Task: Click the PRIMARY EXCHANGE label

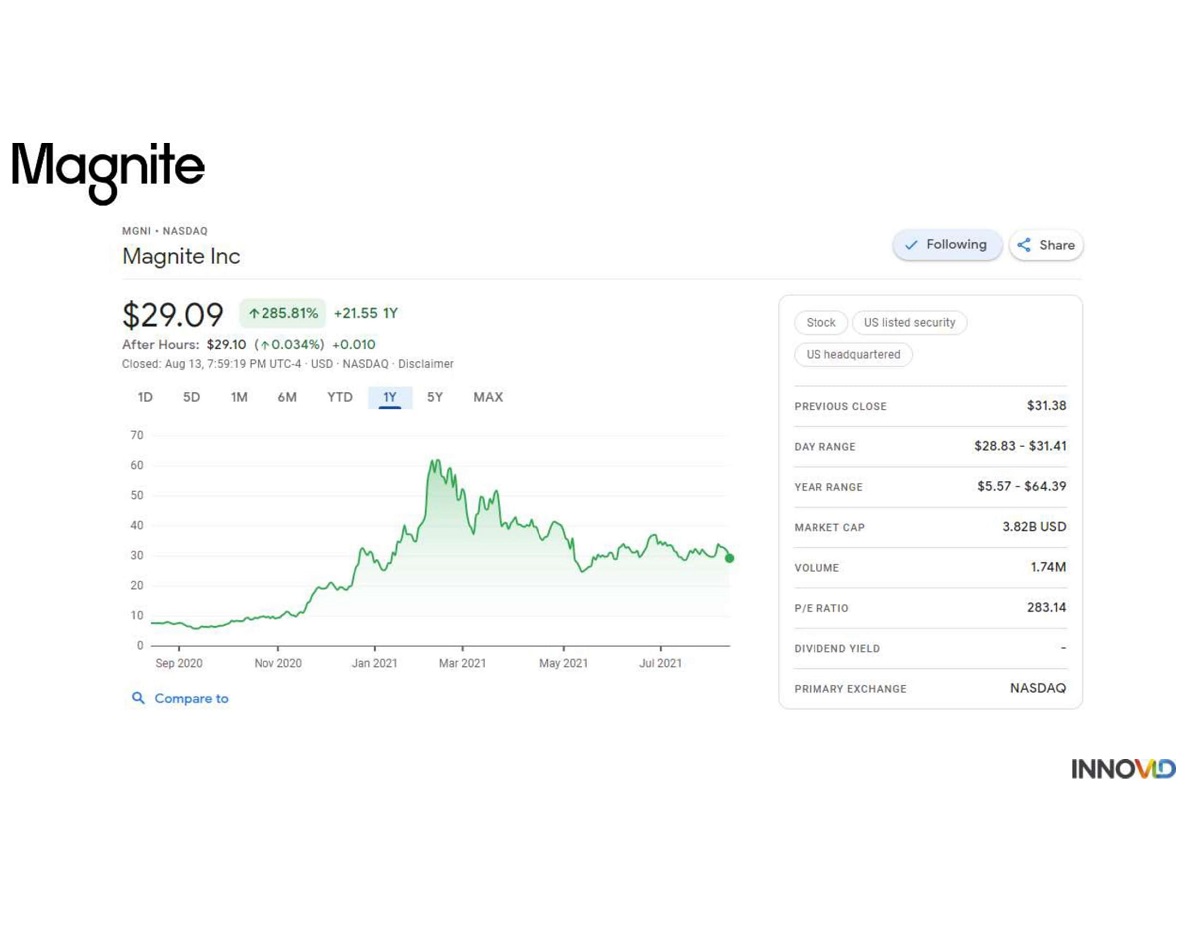Action: coord(850,689)
